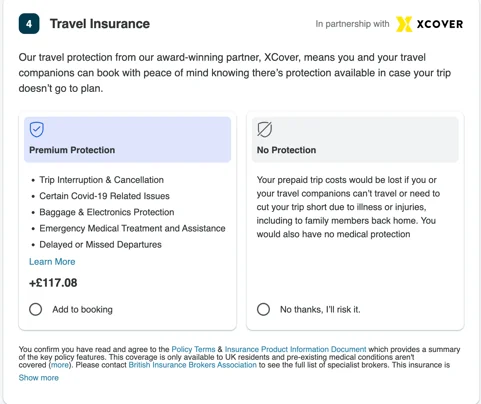Click the No Protection card header
This screenshot has width=481, height=404.
pyautogui.click(x=355, y=139)
